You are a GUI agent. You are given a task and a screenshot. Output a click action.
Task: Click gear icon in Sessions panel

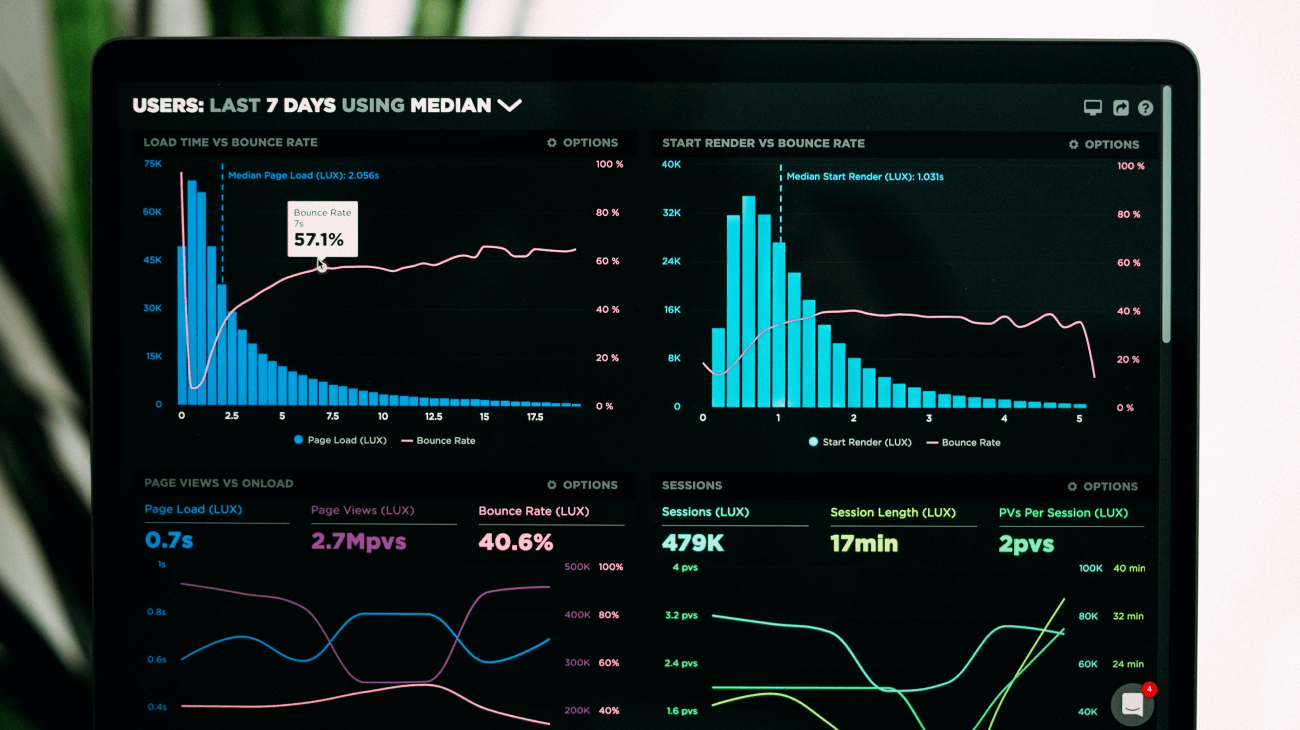tap(1073, 487)
